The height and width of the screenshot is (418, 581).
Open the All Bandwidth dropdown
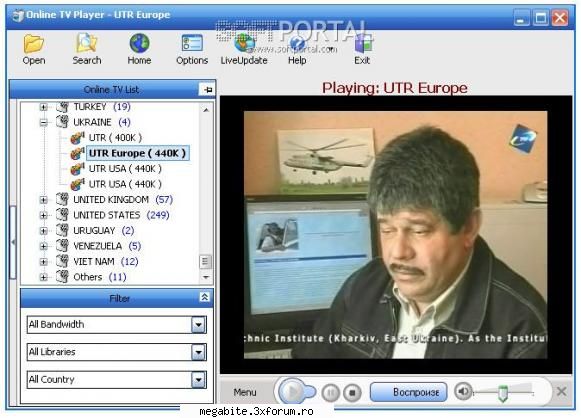[x=198, y=325]
